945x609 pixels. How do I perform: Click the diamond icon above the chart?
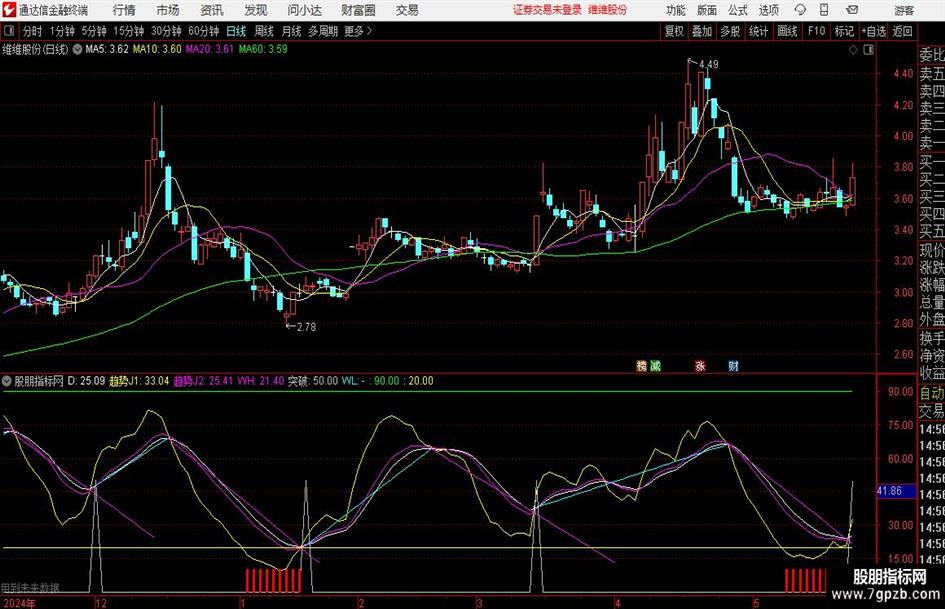coord(853,50)
